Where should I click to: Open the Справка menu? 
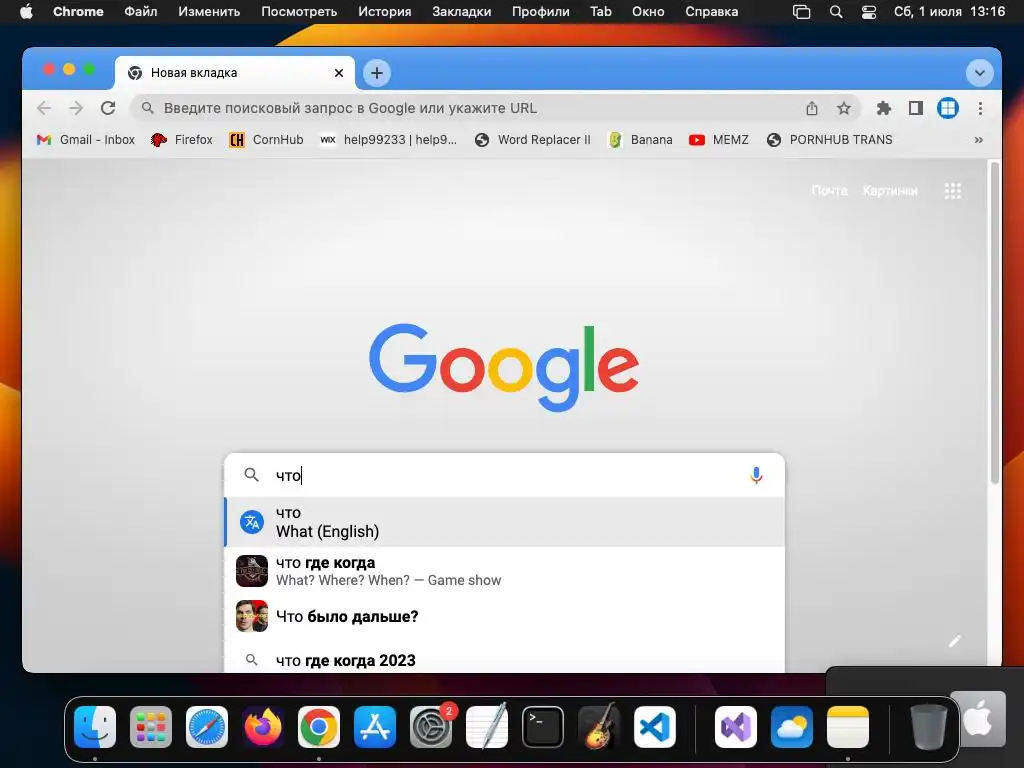coord(712,12)
